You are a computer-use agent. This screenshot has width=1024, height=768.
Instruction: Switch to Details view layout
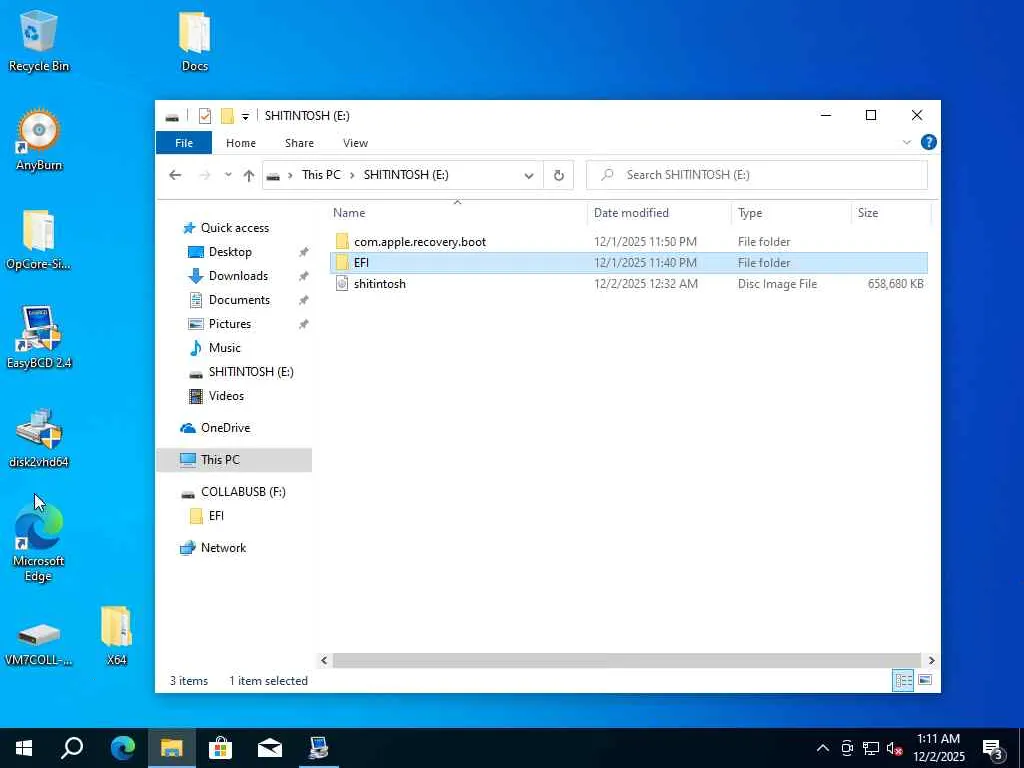click(903, 680)
